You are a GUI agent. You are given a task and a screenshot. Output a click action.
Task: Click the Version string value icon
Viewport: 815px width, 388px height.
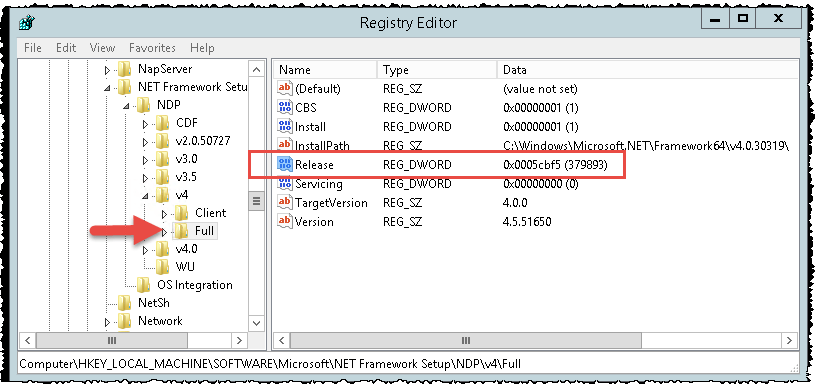[285, 222]
